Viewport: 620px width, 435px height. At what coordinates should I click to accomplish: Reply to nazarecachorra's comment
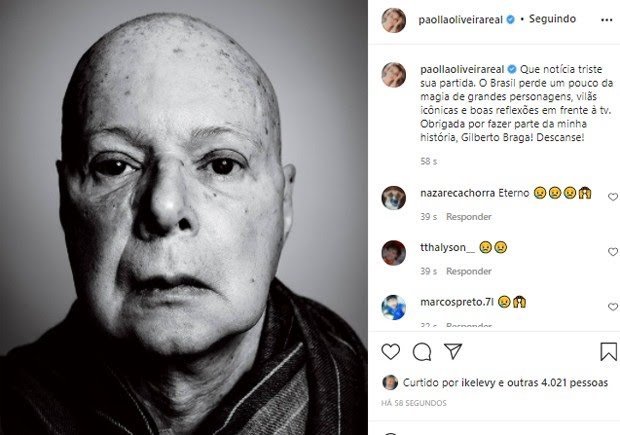click(469, 217)
